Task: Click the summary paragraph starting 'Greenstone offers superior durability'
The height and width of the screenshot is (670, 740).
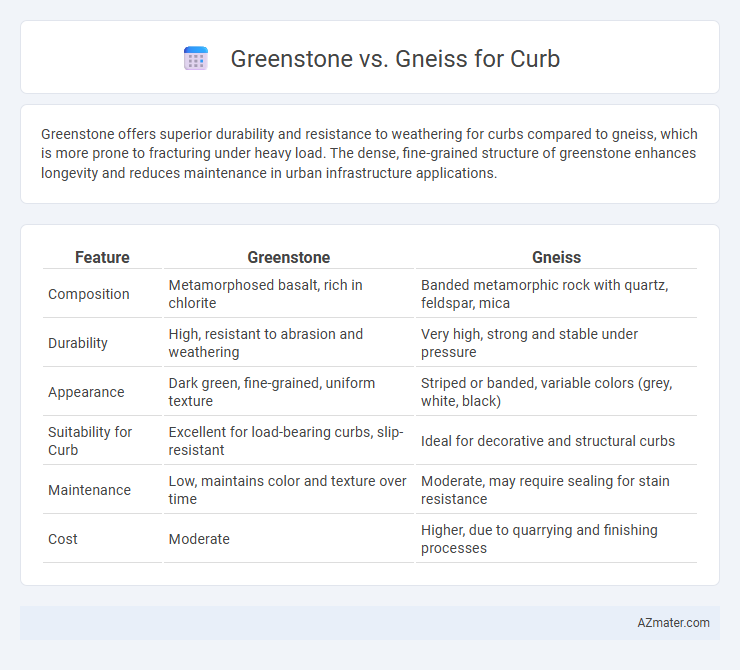Action: 370,153
